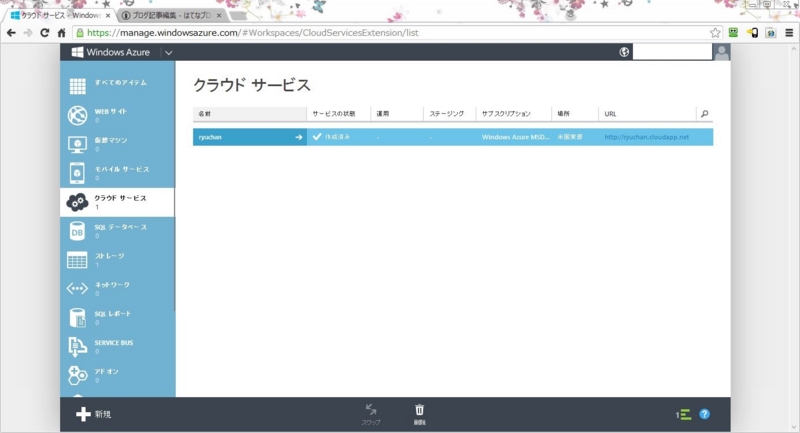Open the SQL Report icon

coord(78,318)
